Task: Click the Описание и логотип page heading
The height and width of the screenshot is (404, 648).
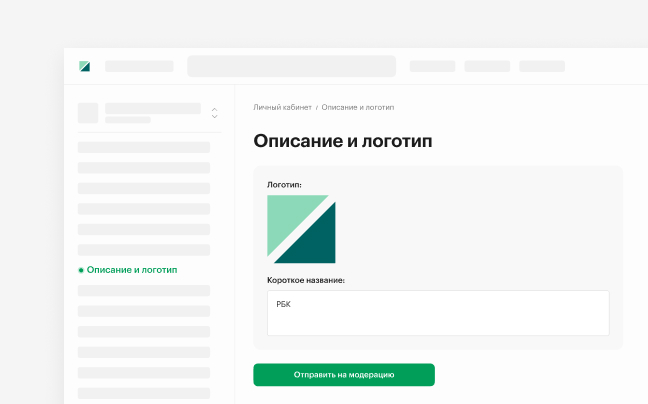Action: pyautogui.click(x=343, y=141)
